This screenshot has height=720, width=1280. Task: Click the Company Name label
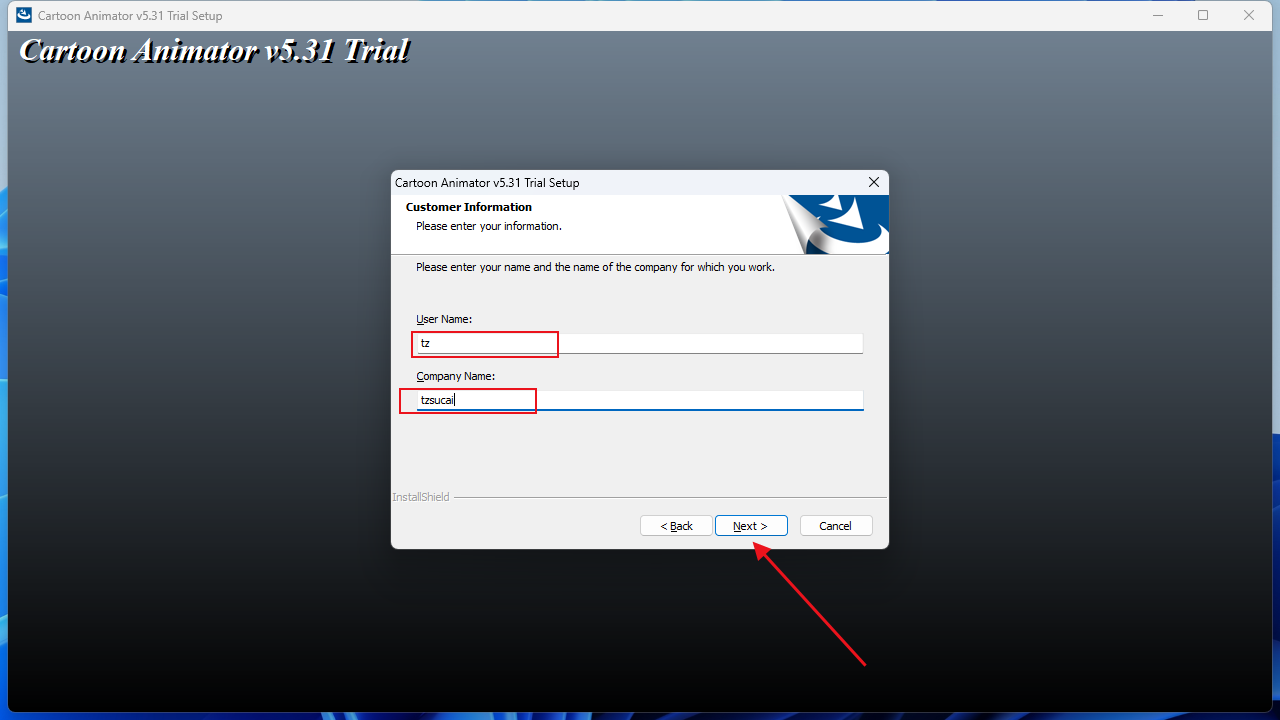456,376
